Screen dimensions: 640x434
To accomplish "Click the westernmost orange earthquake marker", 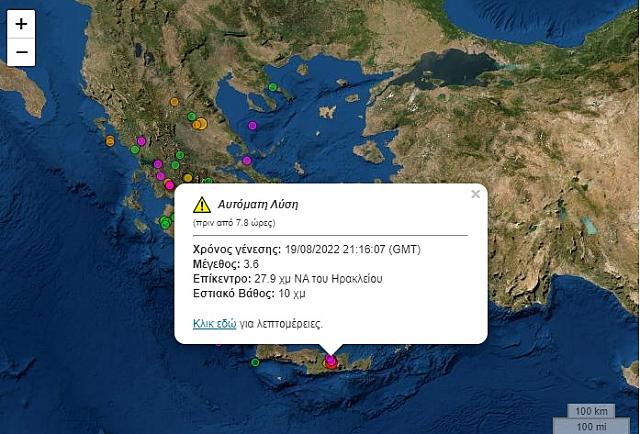I will 110,141.
